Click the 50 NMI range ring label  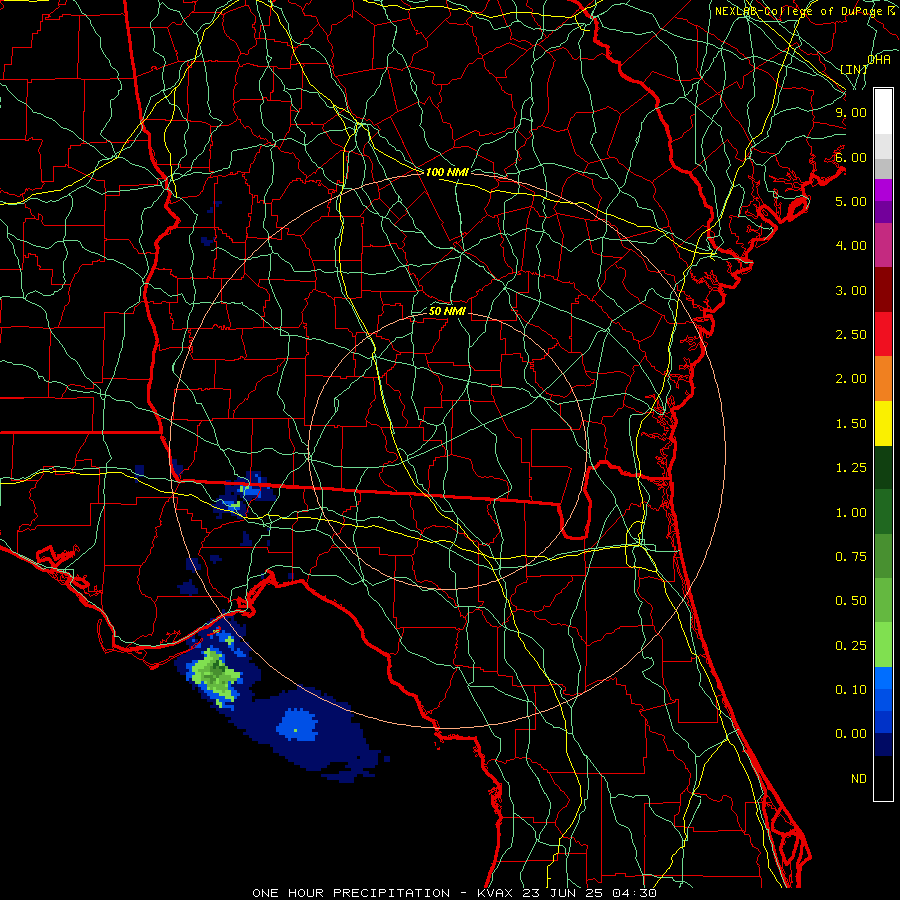(x=447, y=311)
